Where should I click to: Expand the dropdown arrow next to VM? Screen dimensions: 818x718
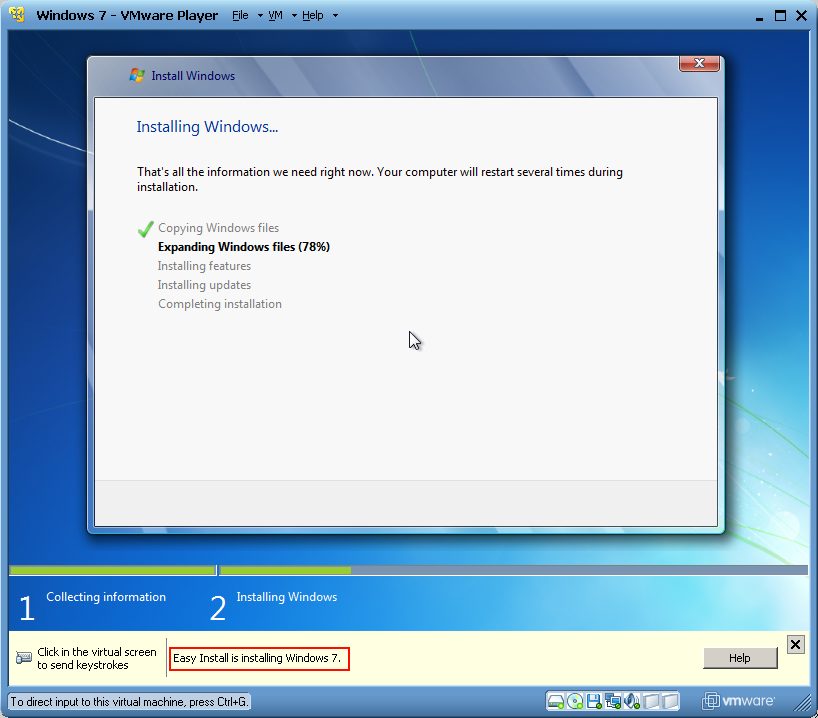[294, 16]
